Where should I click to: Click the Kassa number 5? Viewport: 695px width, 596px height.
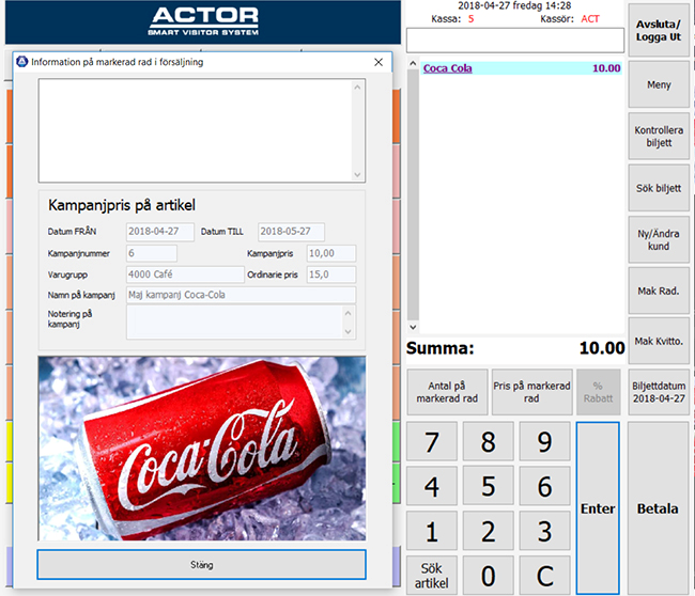tap(471, 19)
